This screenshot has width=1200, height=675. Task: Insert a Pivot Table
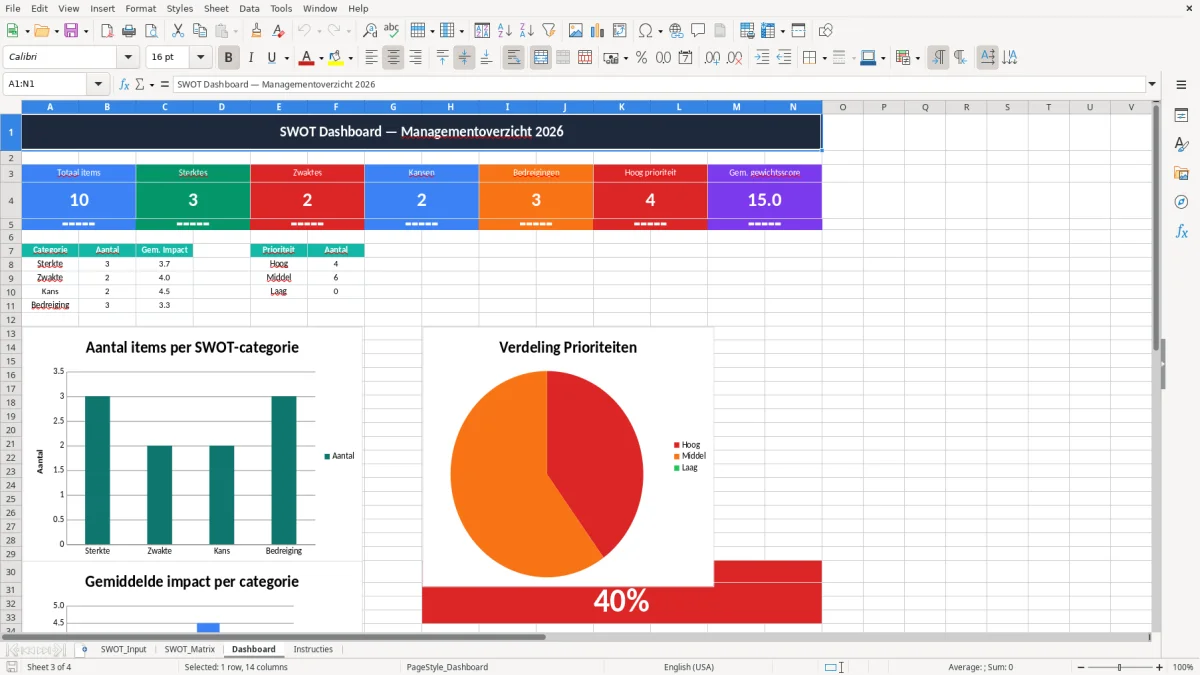(620, 31)
